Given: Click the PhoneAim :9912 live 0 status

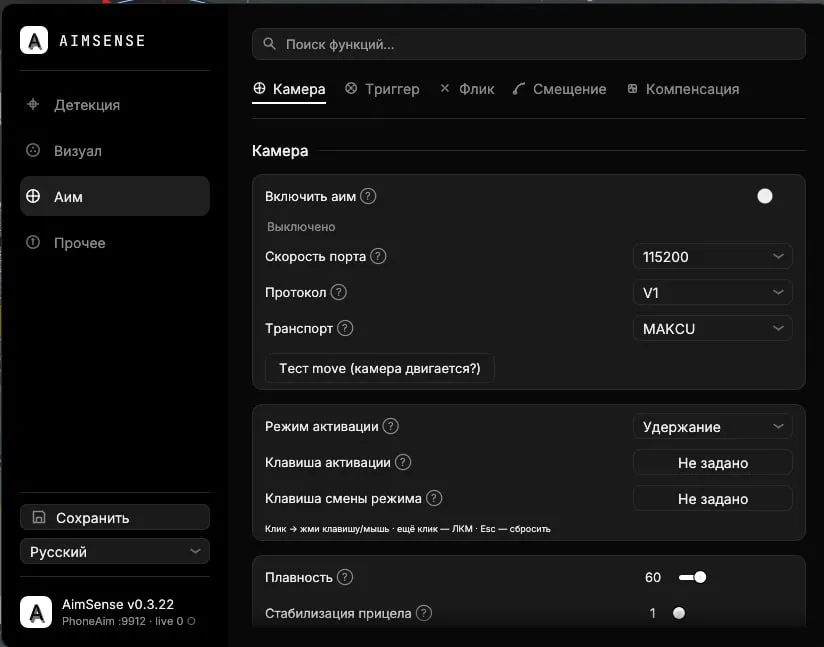Looking at the screenshot, I should [122, 621].
